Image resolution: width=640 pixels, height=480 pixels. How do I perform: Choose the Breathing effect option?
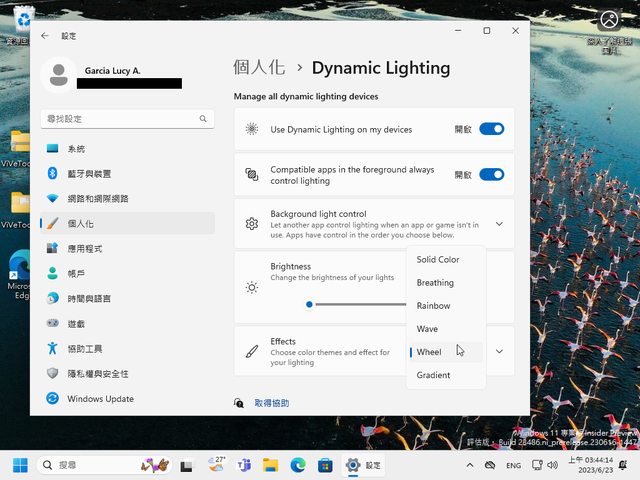(x=435, y=283)
